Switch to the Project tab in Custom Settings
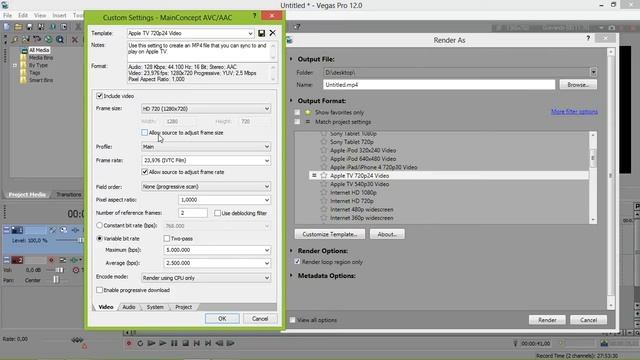The height and width of the screenshot is (360, 640). 183,307
